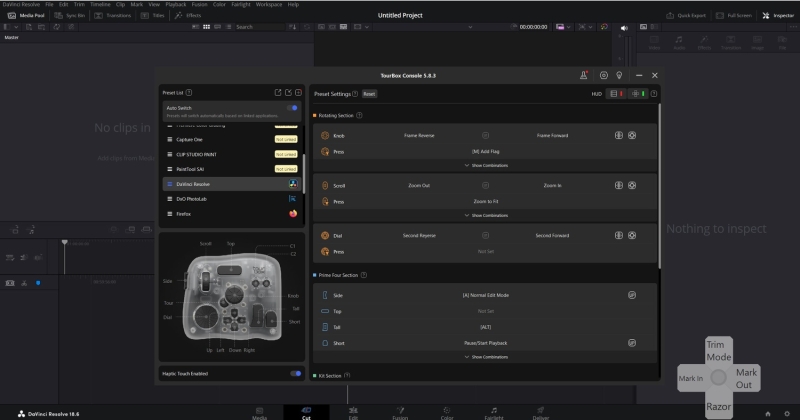Toggle the Inspector panel in DaVinci Resolve

pyautogui.click(x=779, y=15)
